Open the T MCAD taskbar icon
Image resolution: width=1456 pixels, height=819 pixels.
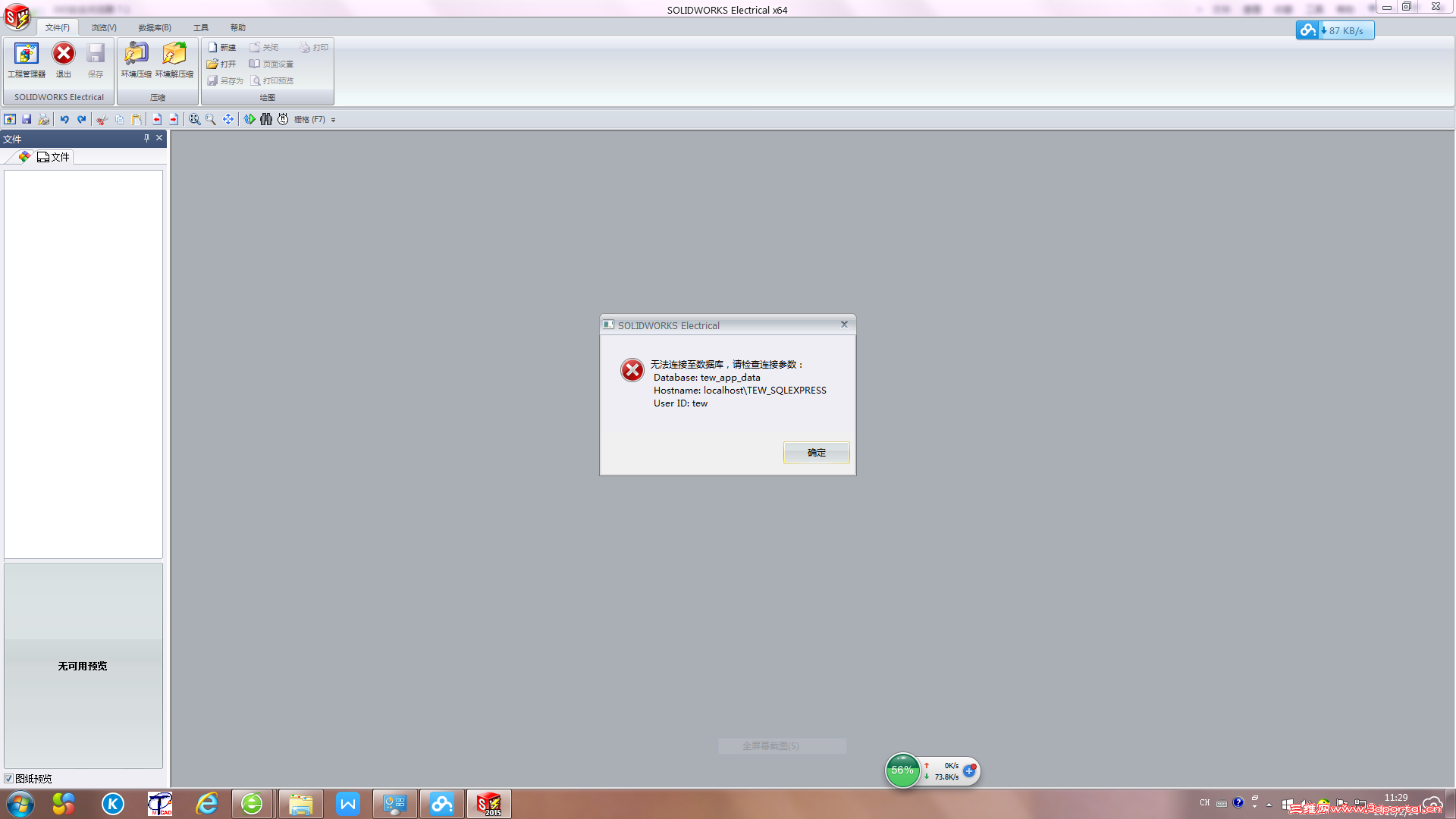pos(160,804)
